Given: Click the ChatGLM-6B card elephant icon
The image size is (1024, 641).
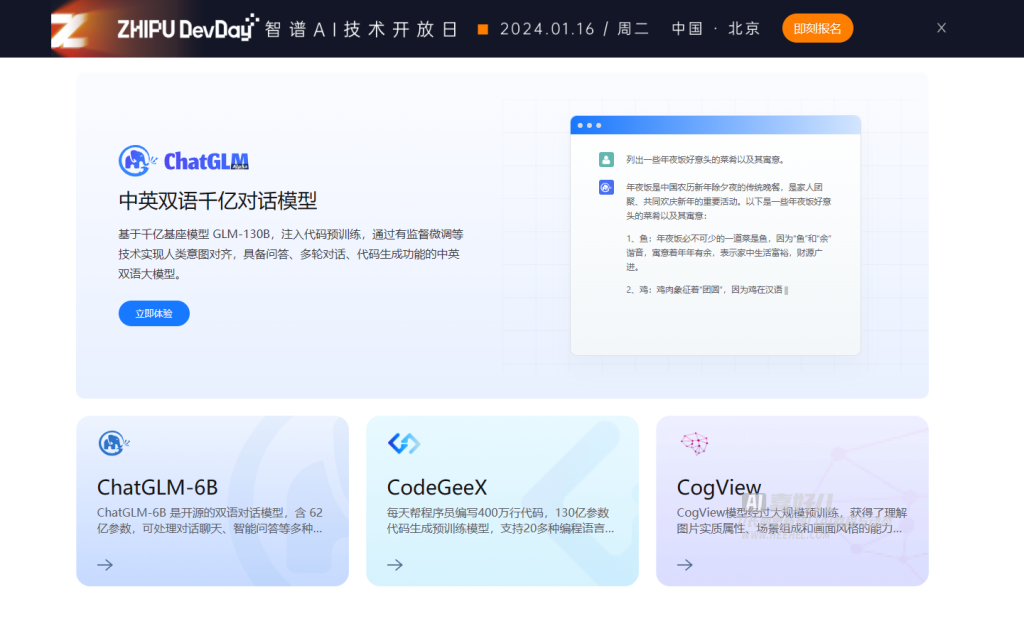Looking at the screenshot, I should (114, 443).
